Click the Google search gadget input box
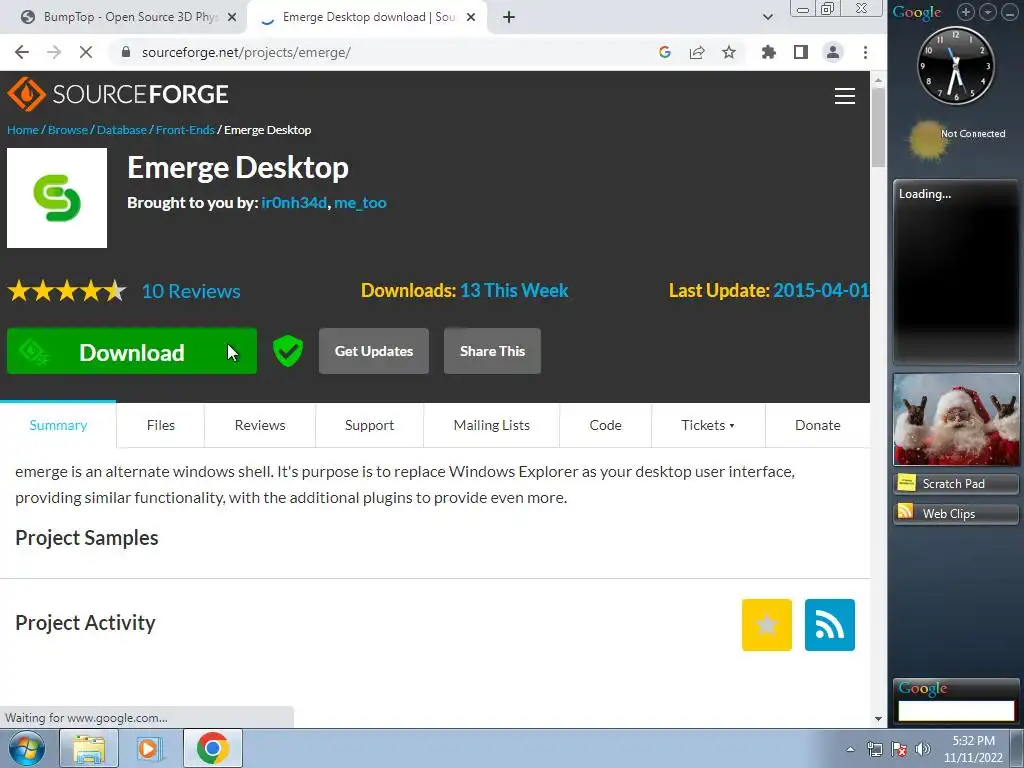Viewport: 1024px width, 768px height. point(956,711)
